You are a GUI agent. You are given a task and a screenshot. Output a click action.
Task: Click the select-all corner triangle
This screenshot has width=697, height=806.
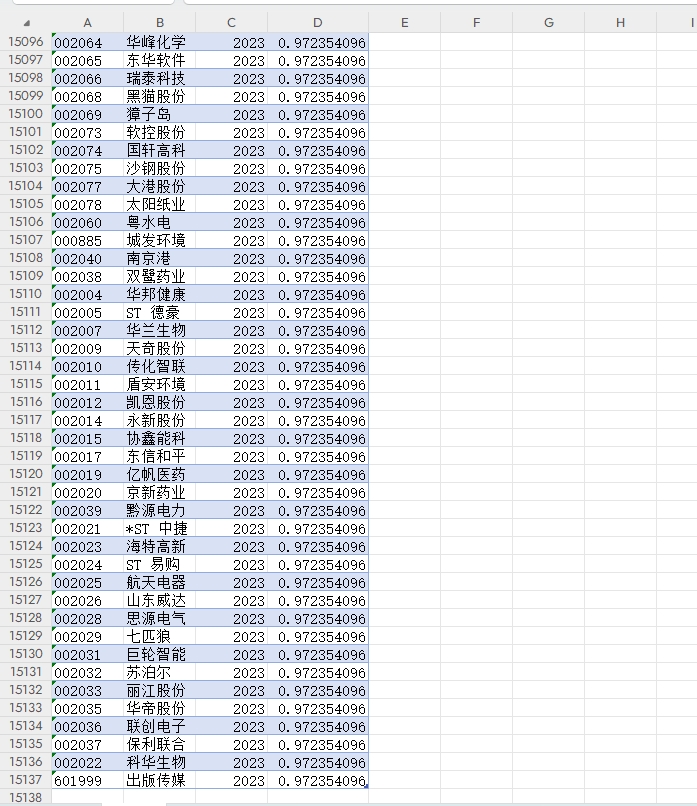point(27,23)
